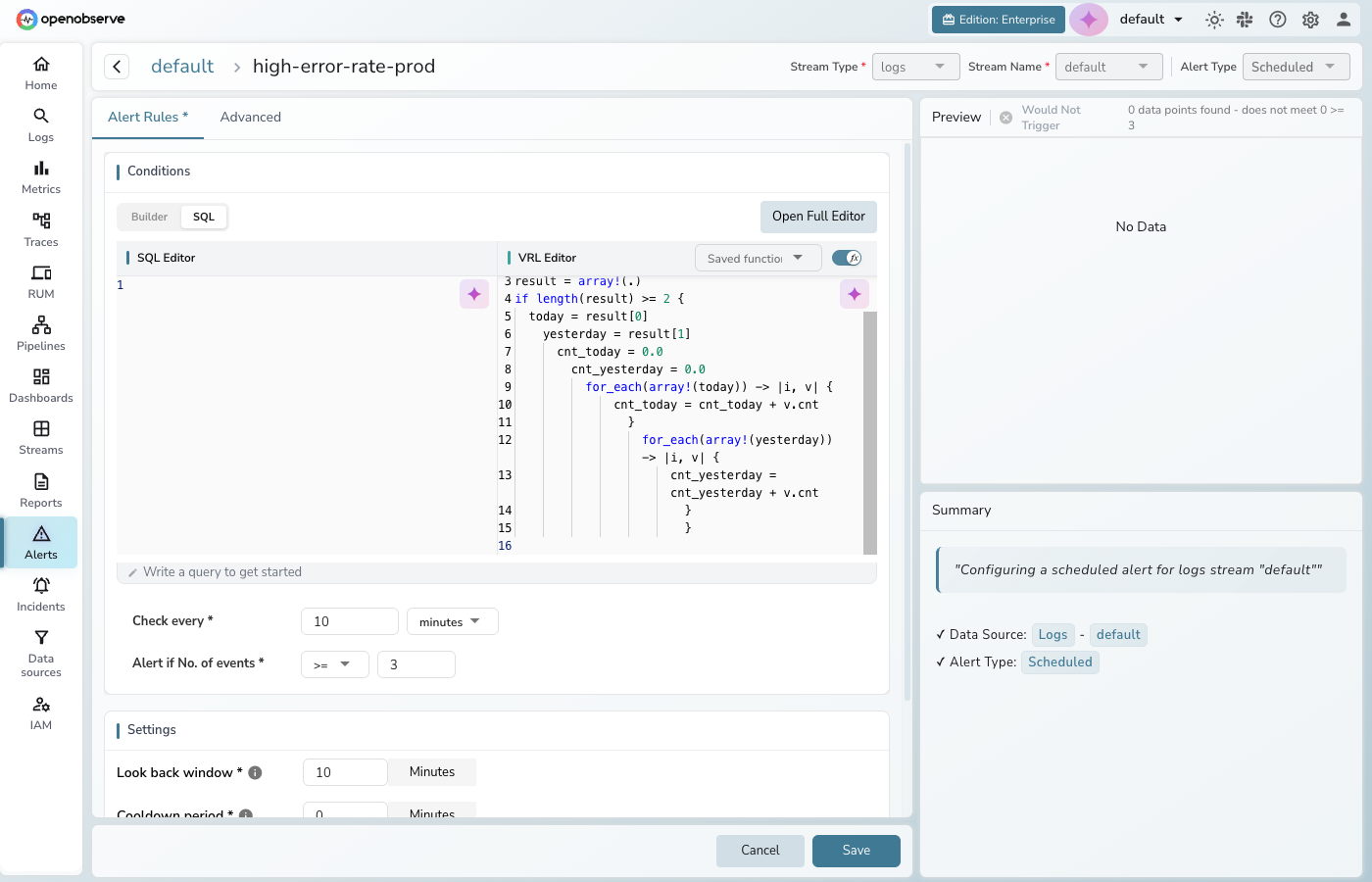Click the events threshold field showing 3
Viewport: 1372px width, 882px height.
416,664
